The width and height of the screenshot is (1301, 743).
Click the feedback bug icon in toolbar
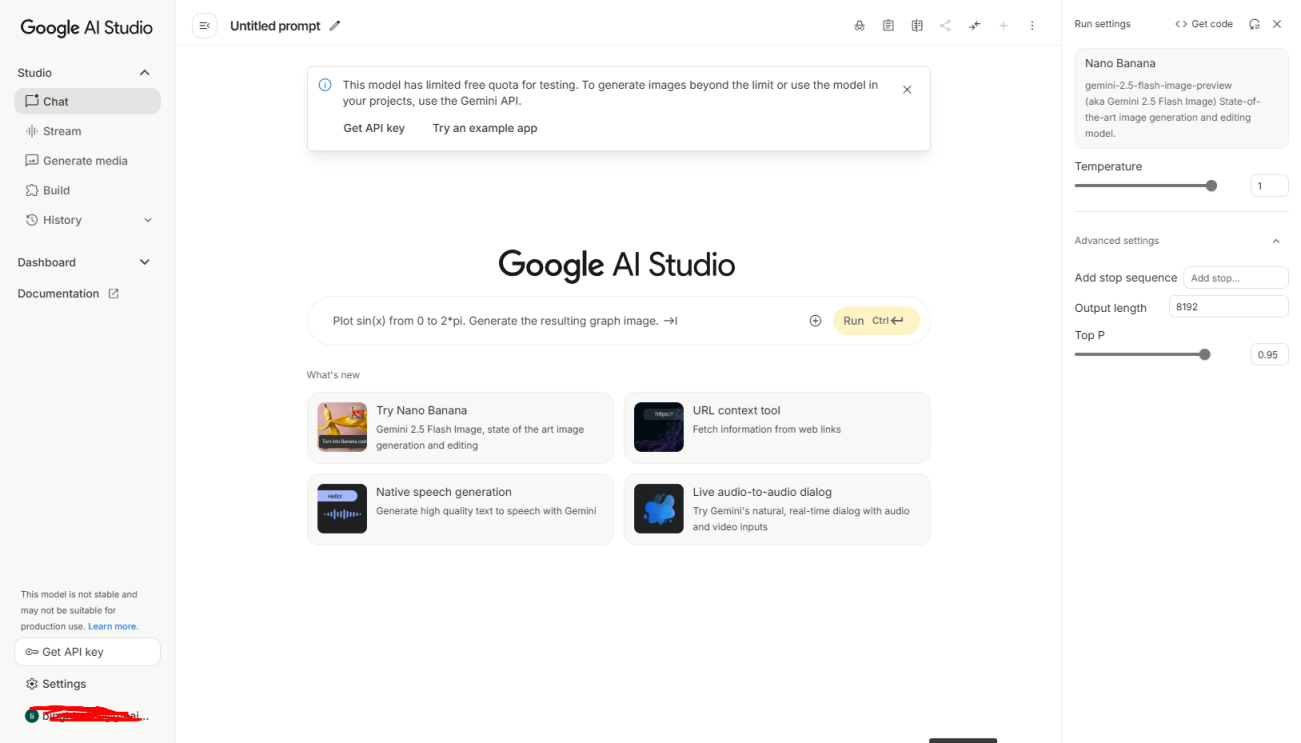859,25
